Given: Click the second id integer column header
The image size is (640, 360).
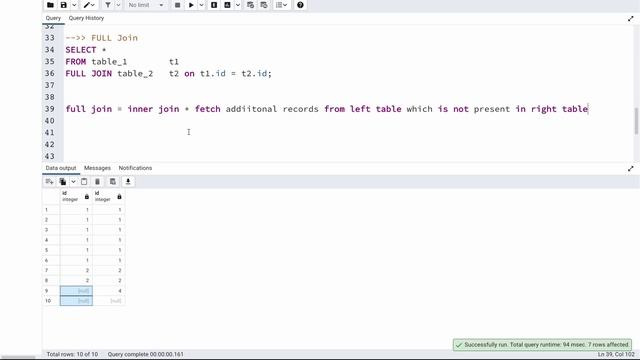Looking at the screenshot, I should coord(109,196).
